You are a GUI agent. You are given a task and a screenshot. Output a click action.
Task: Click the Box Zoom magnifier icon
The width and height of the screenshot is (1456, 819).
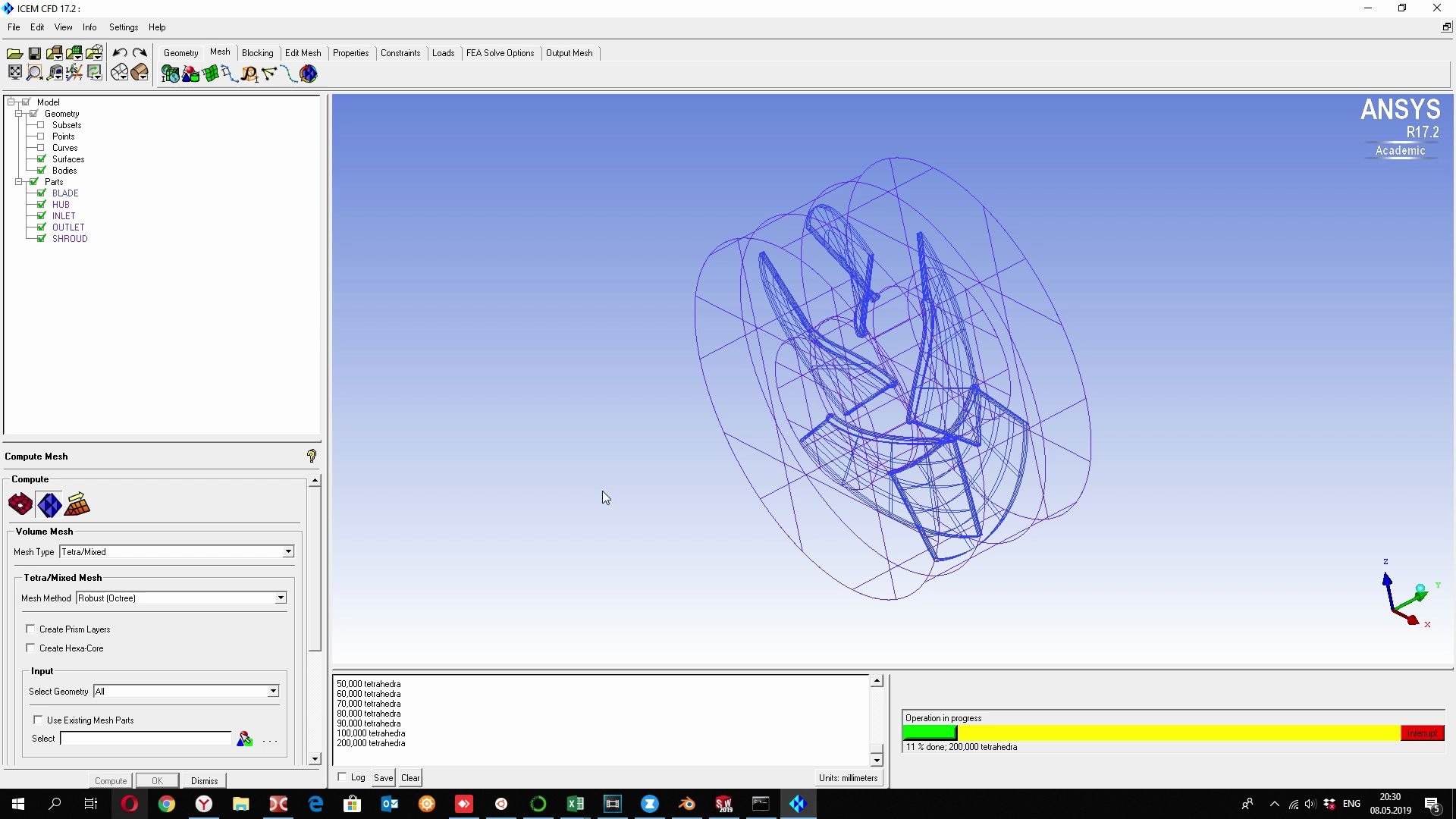pos(34,73)
